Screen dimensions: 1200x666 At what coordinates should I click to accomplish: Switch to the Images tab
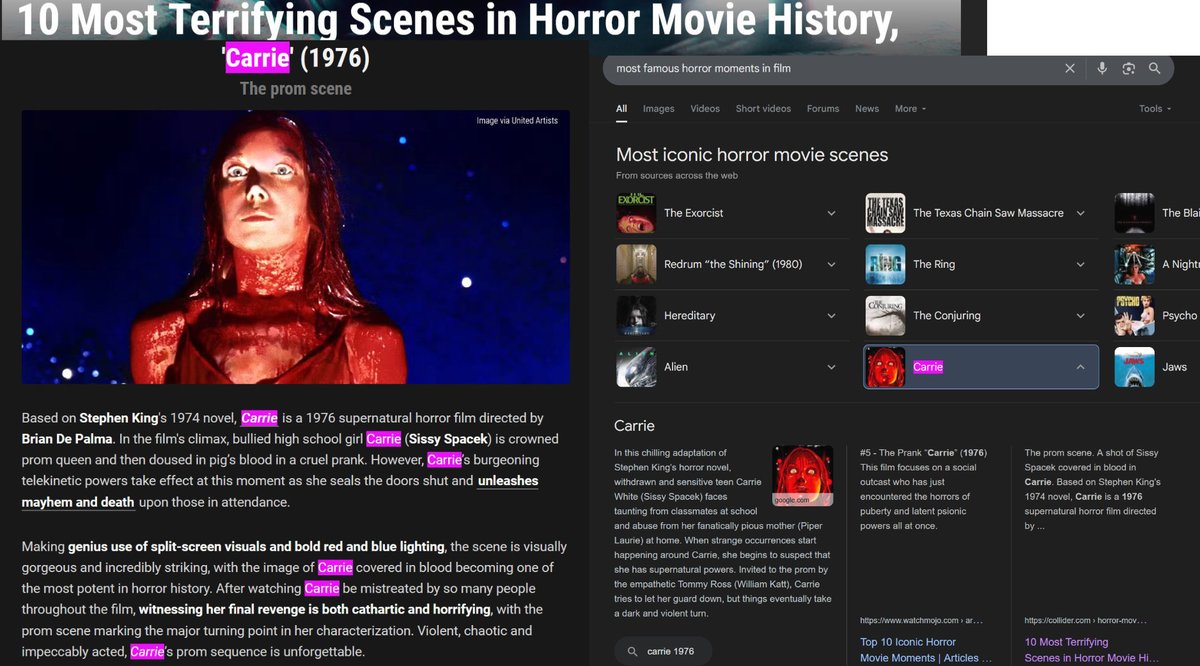pyautogui.click(x=658, y=108)
